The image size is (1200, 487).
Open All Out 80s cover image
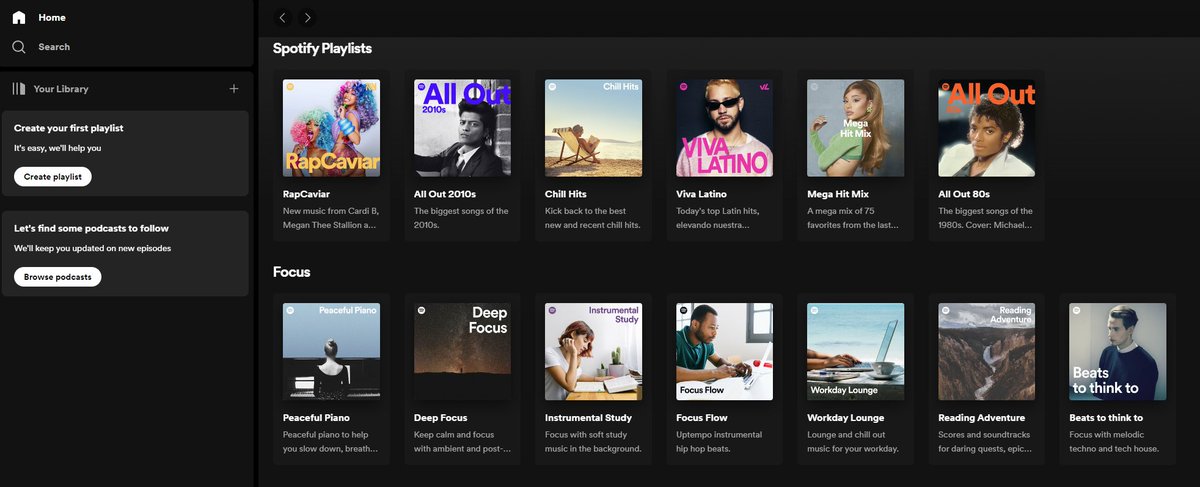tap(986, 128)
